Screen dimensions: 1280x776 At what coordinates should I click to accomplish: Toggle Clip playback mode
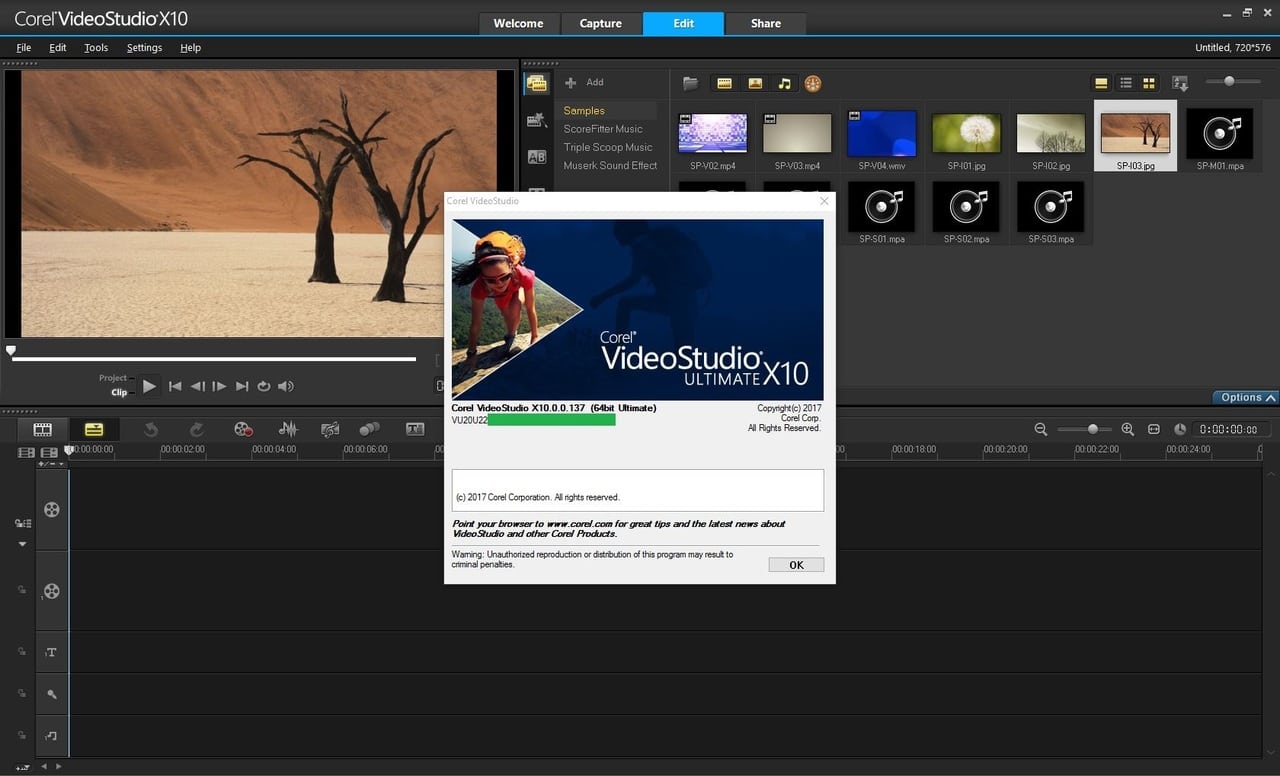pyautogui.click(x=119, y=392)
